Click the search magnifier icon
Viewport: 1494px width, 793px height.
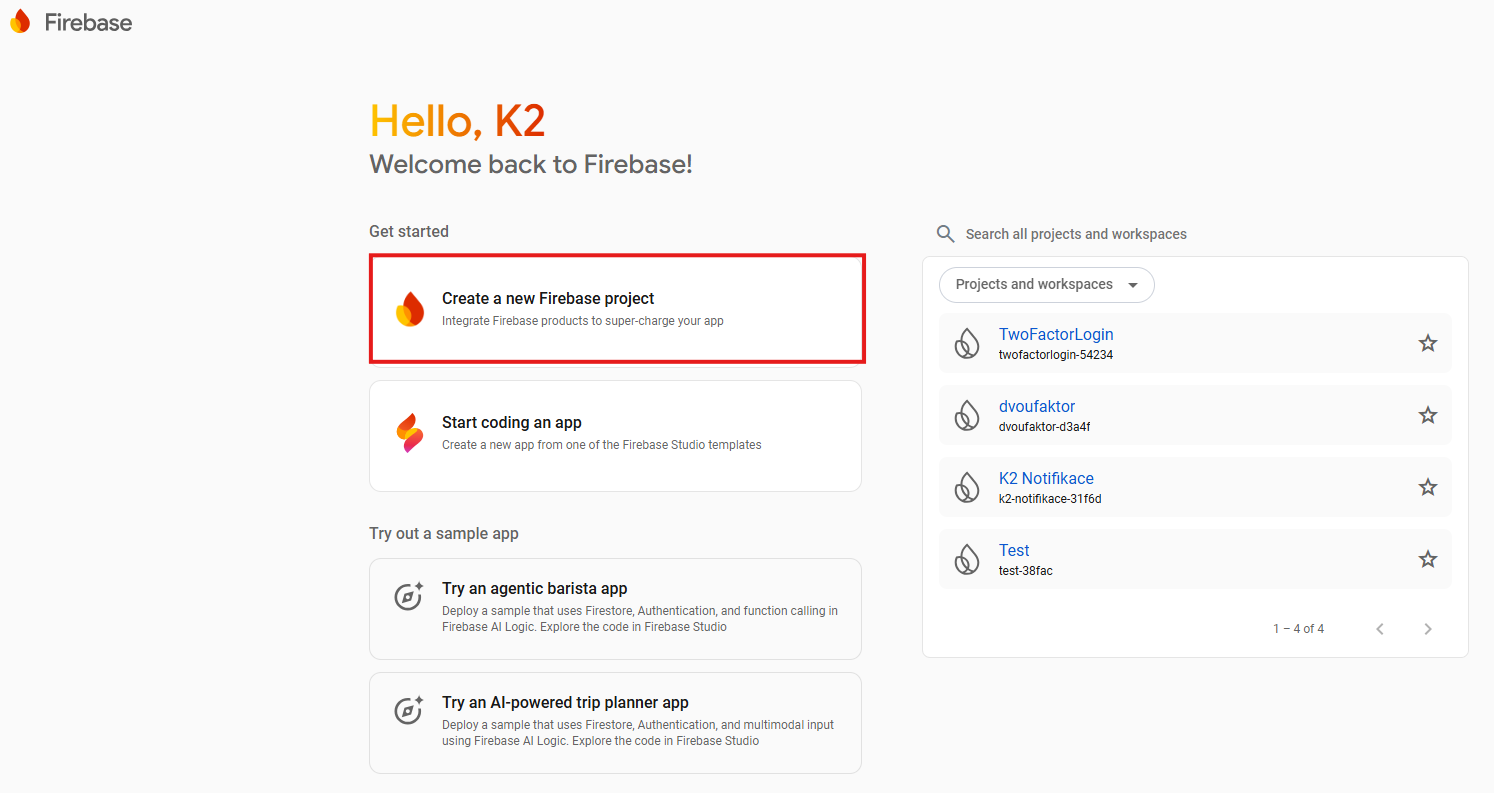tap(945, 234)
